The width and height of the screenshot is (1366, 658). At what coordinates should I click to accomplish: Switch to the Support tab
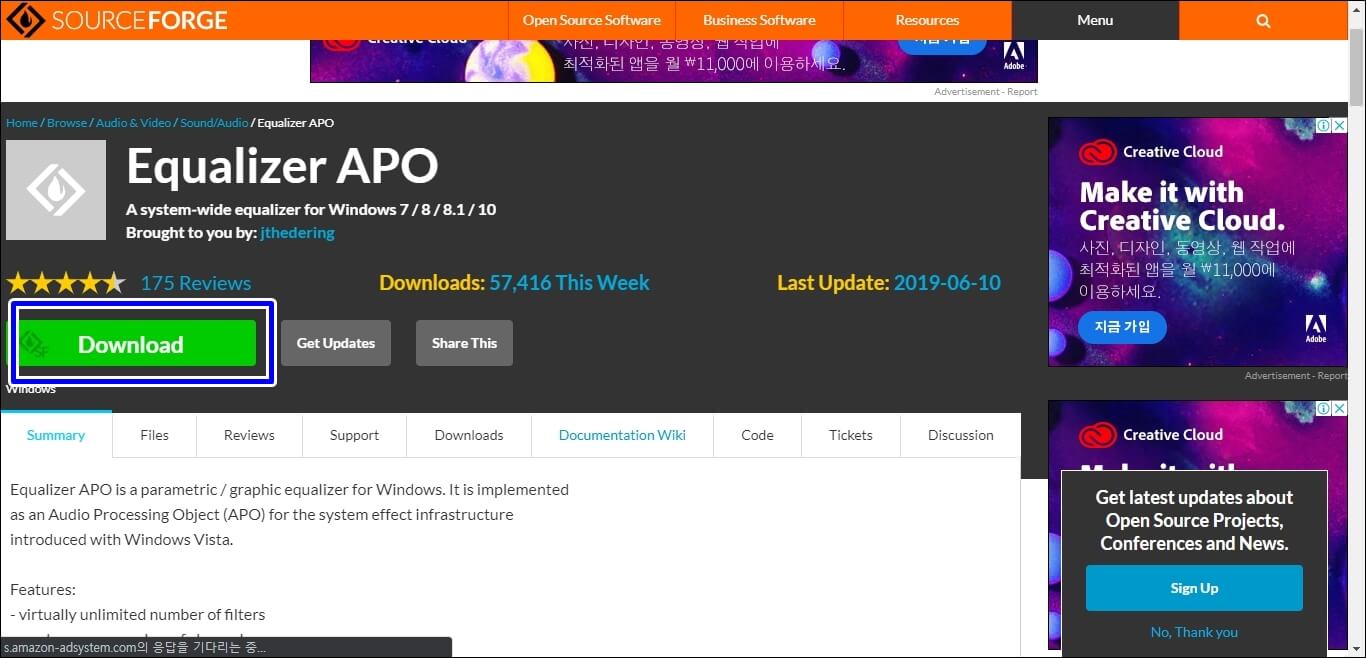point(354,435)
